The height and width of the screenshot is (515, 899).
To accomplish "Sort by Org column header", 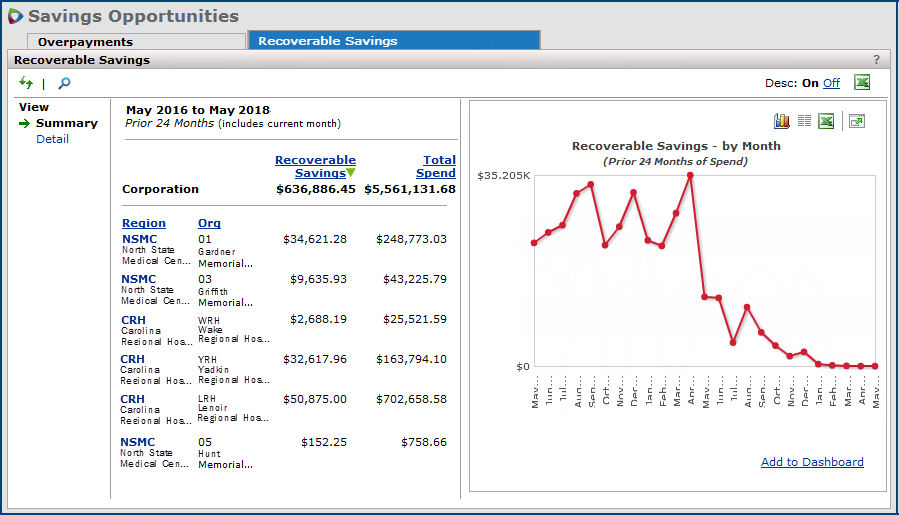I will point(209,223).
